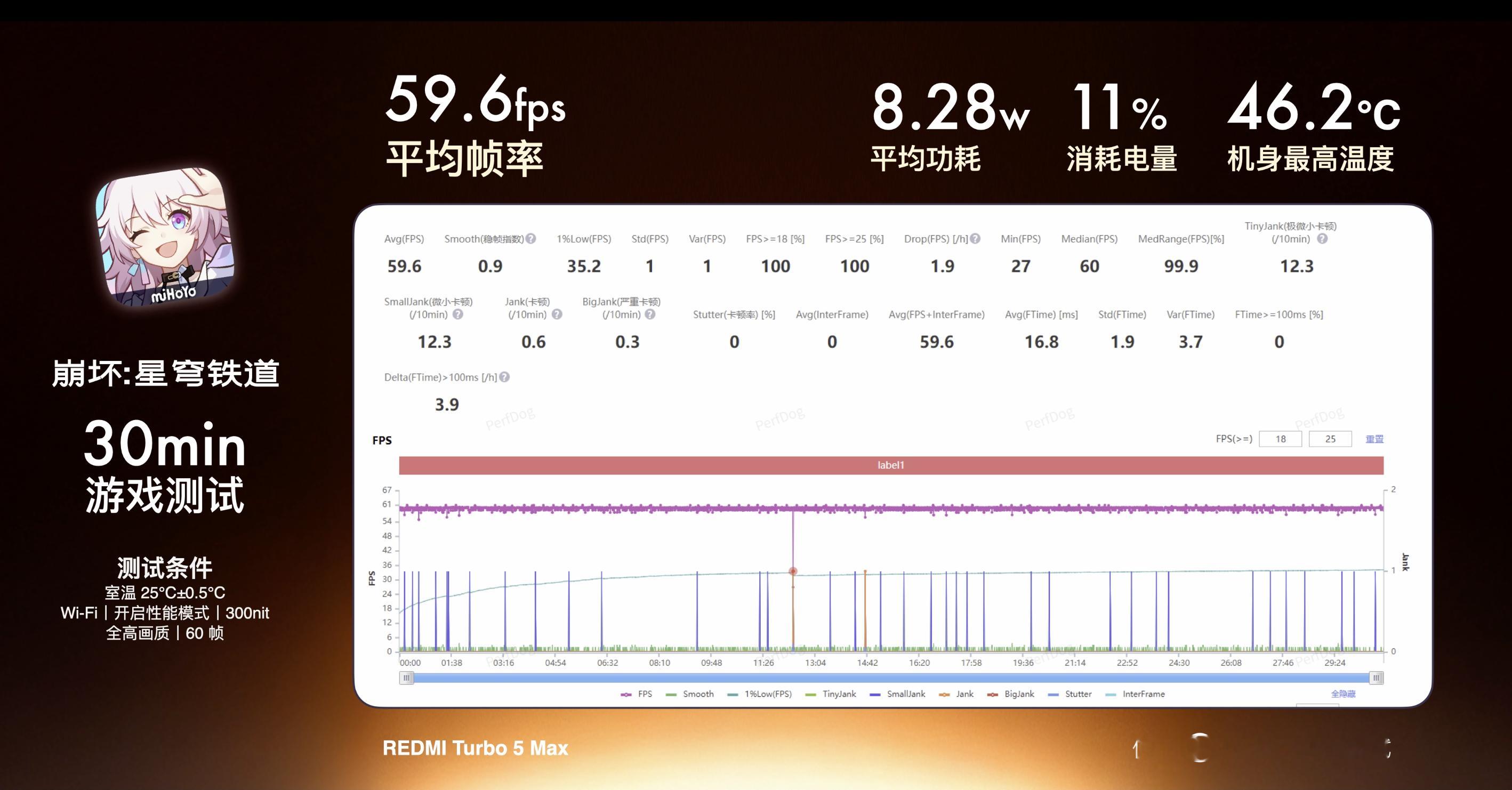The image size is (1512, 790).
Task: Click the FPS(>=) field showing 18
Action: coord(1280,439)
